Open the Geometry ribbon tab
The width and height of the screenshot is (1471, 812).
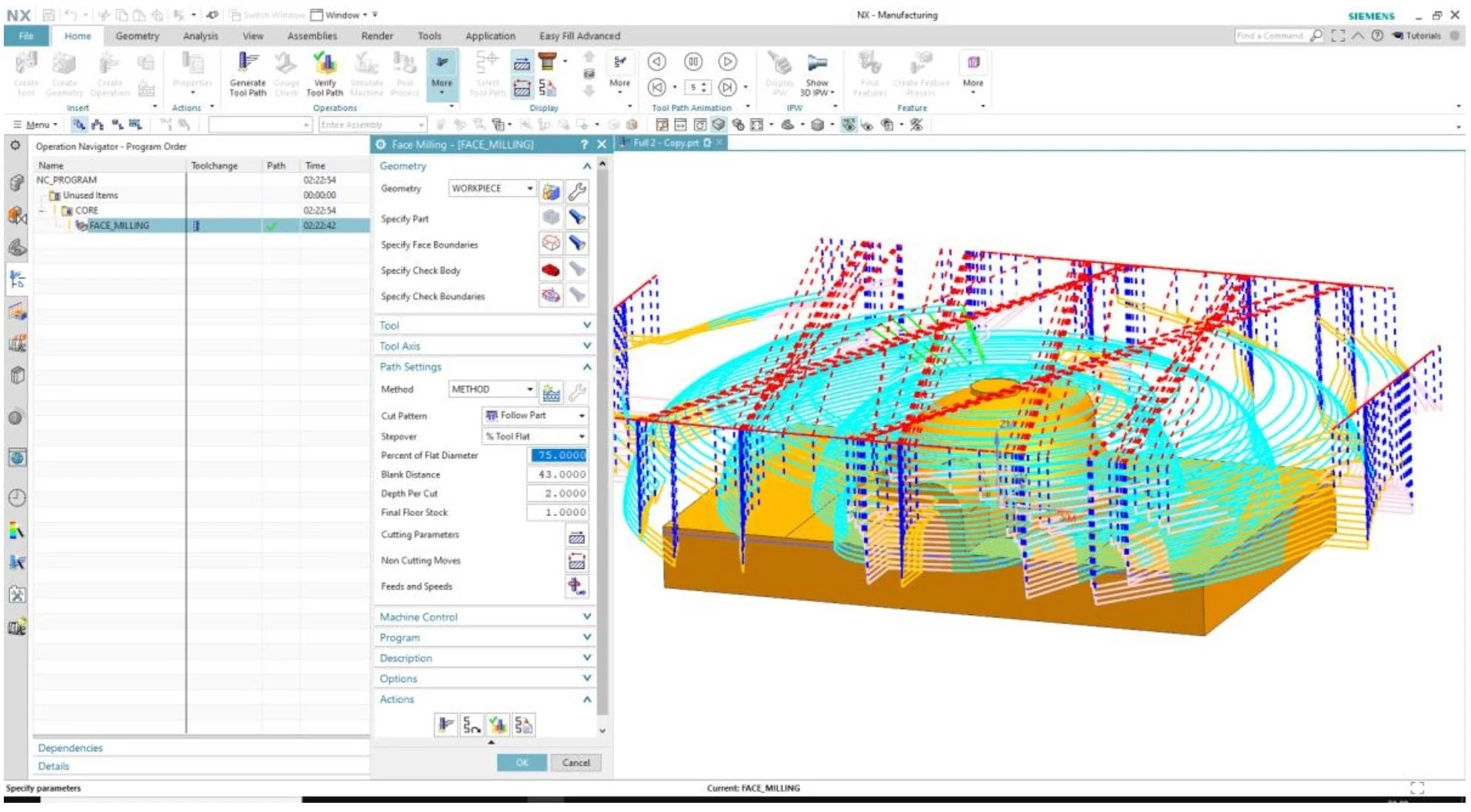[137, 36]
